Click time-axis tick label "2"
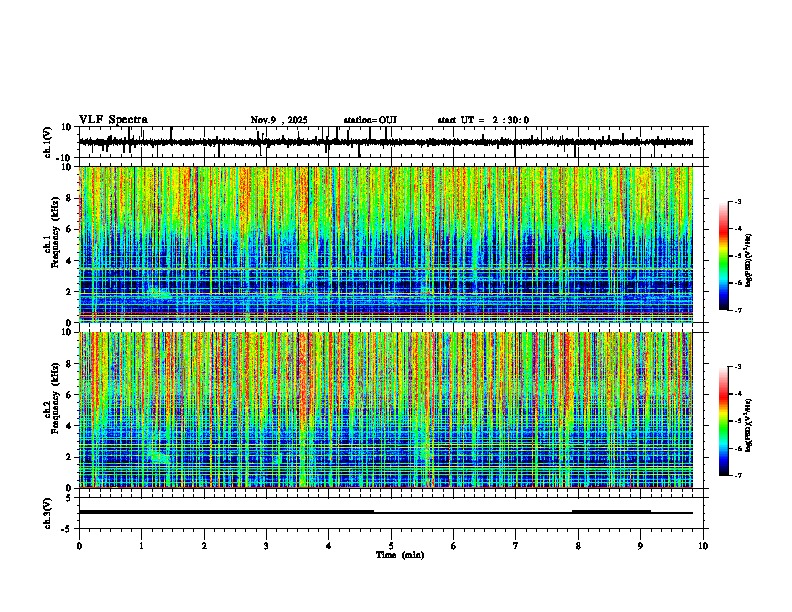792x612 pixels. coord(204,546)
